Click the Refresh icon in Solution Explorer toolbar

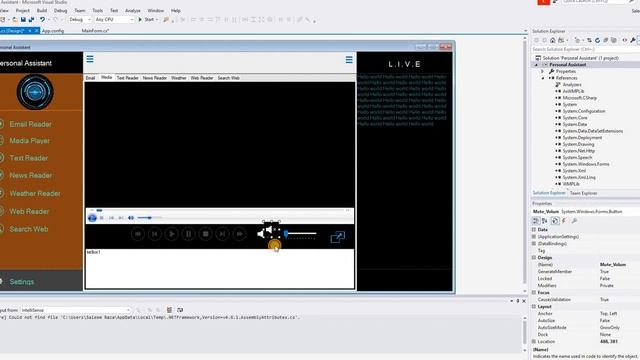pyautogui.click(x=597, y=40)
